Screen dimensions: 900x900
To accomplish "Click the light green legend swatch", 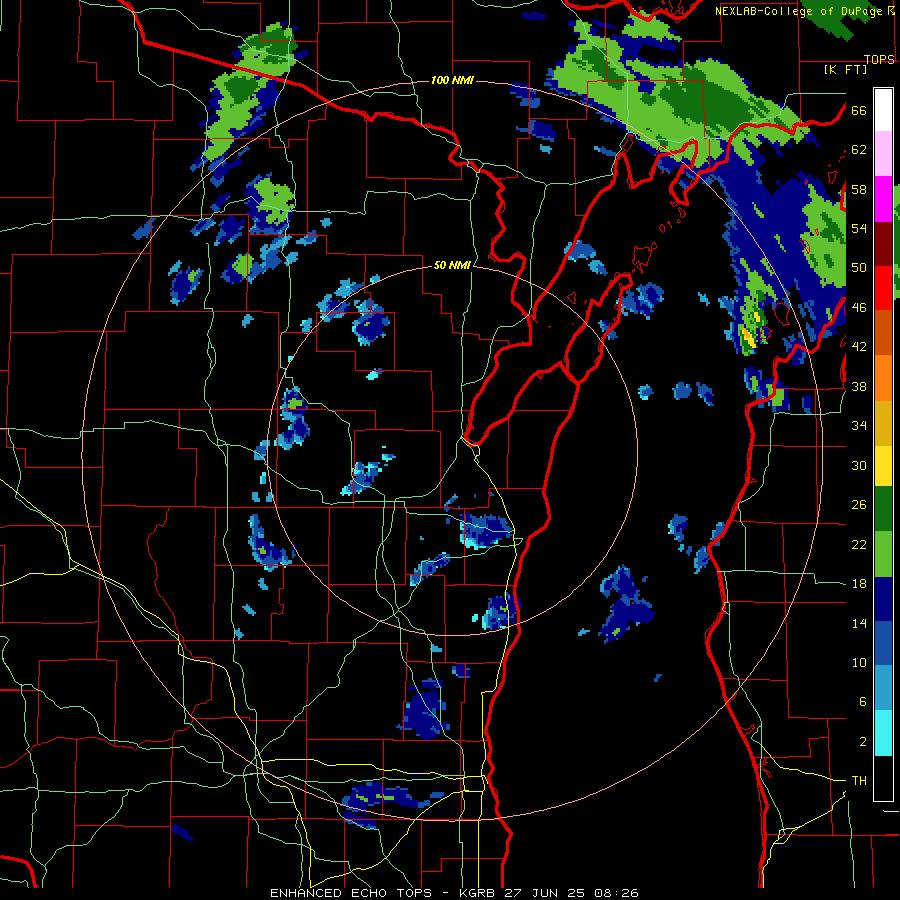I will (x=883, y=554).
